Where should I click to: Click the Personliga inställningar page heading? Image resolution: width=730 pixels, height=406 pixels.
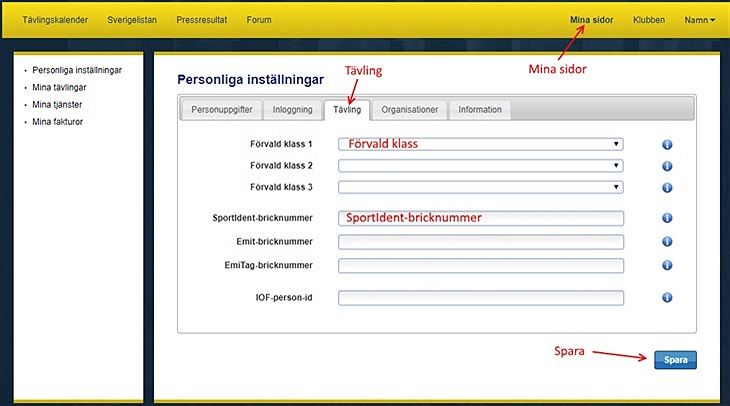coord(250,80)
